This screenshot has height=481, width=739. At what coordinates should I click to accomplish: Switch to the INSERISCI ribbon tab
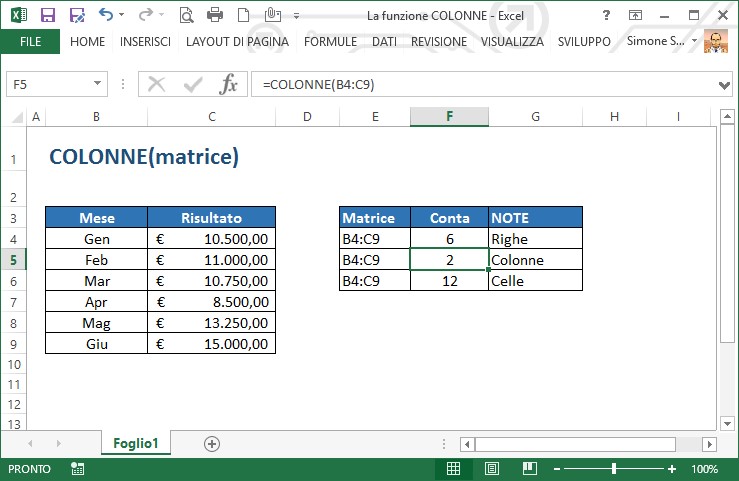(145, 41)
